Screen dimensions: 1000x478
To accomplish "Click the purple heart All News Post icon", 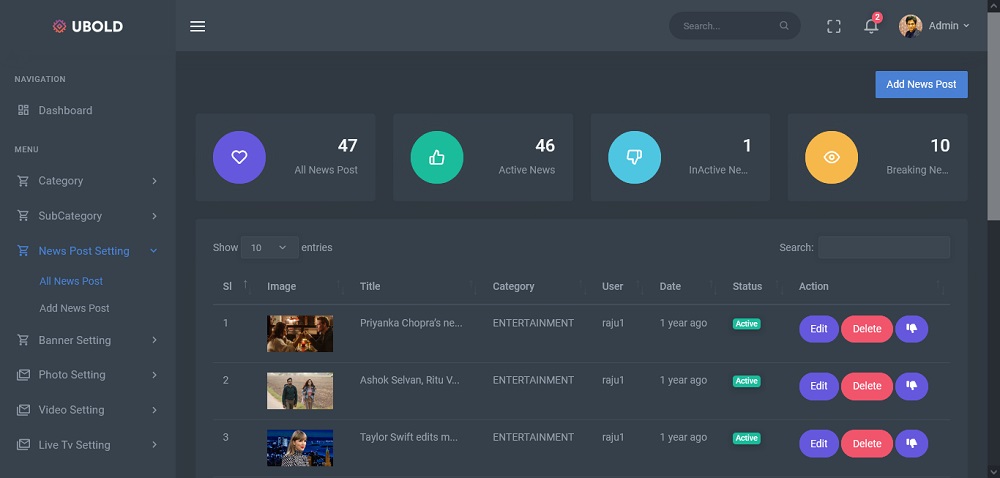I will 239,157.
